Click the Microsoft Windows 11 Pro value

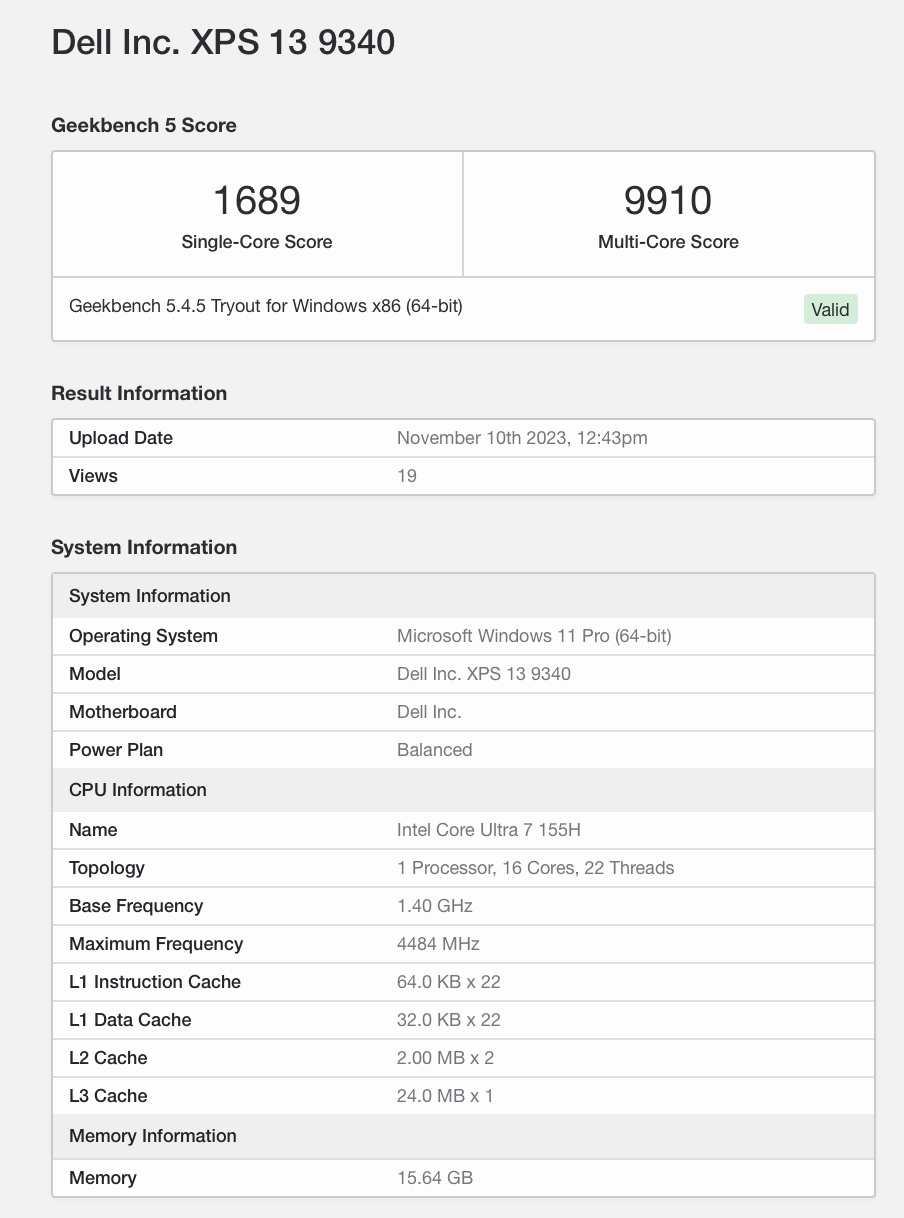click(x=534, y=636)
